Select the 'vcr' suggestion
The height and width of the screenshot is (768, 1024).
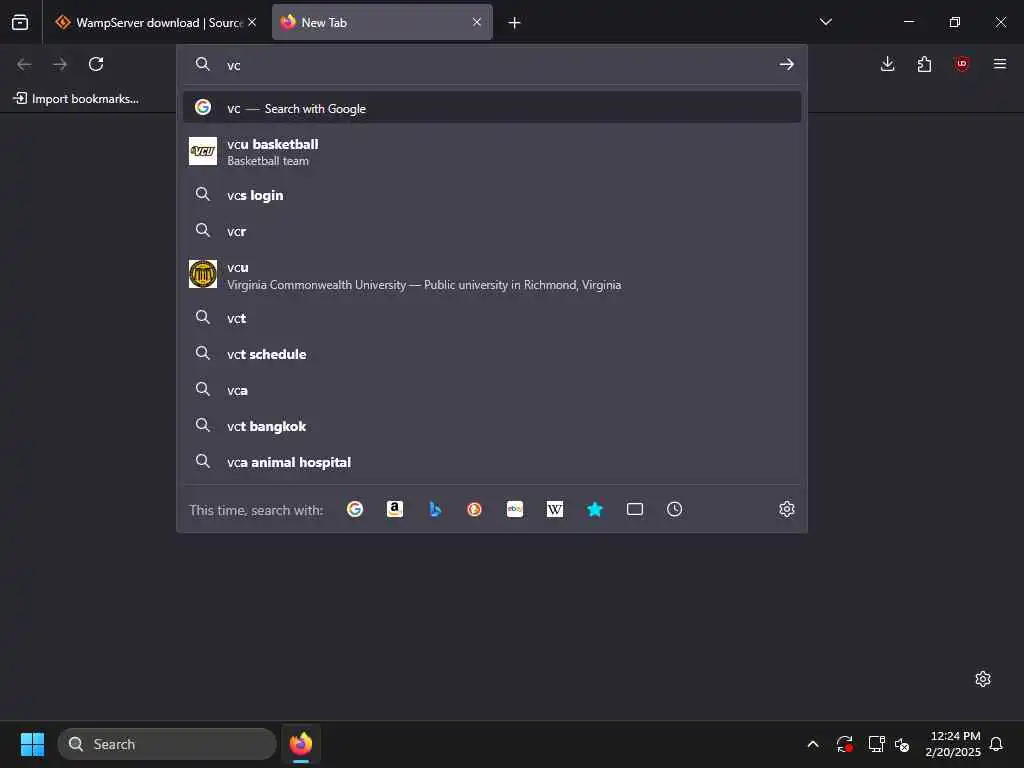[x=492, y=231]
